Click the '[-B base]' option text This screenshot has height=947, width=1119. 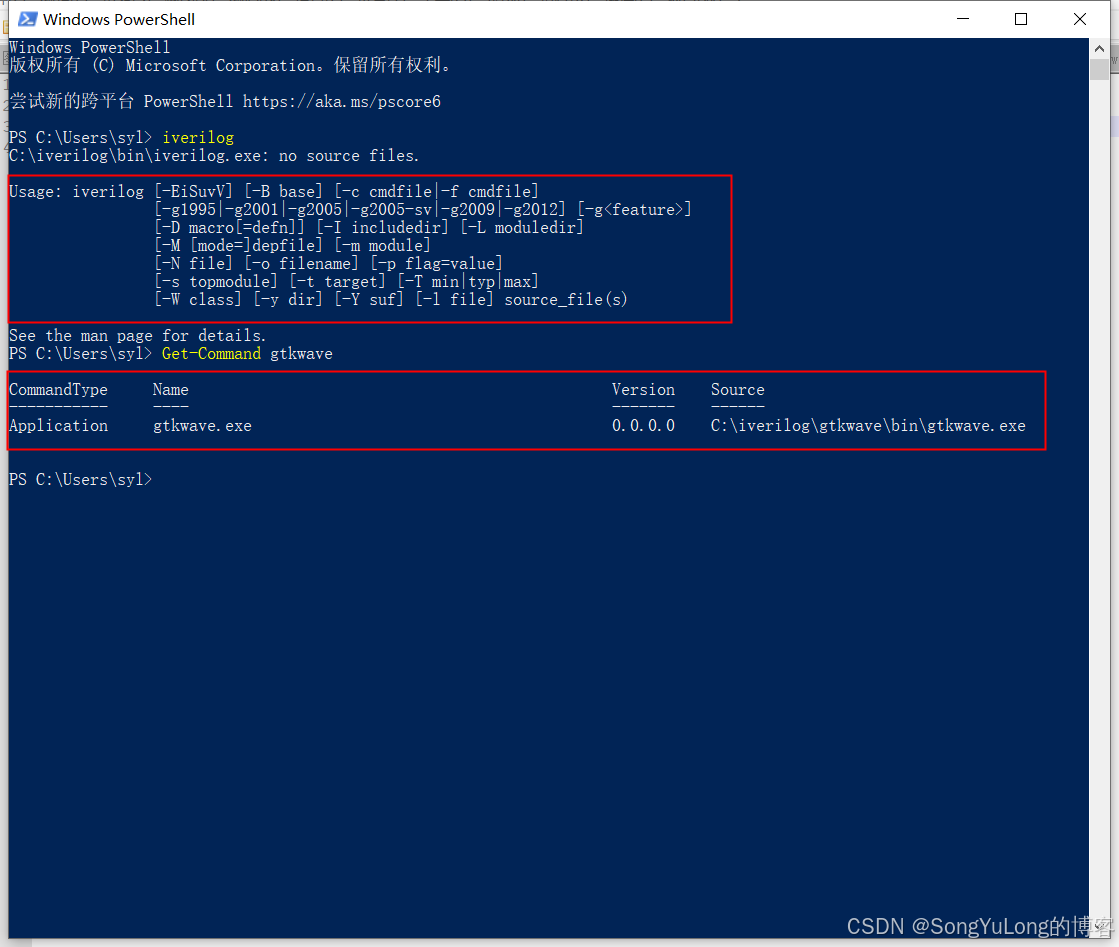coord(283,191)
